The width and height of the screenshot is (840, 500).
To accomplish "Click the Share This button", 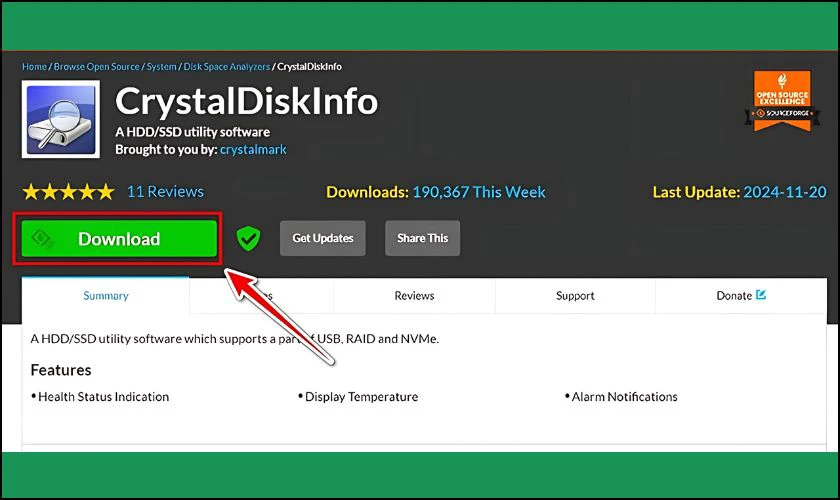I will (x=422, y=238).
